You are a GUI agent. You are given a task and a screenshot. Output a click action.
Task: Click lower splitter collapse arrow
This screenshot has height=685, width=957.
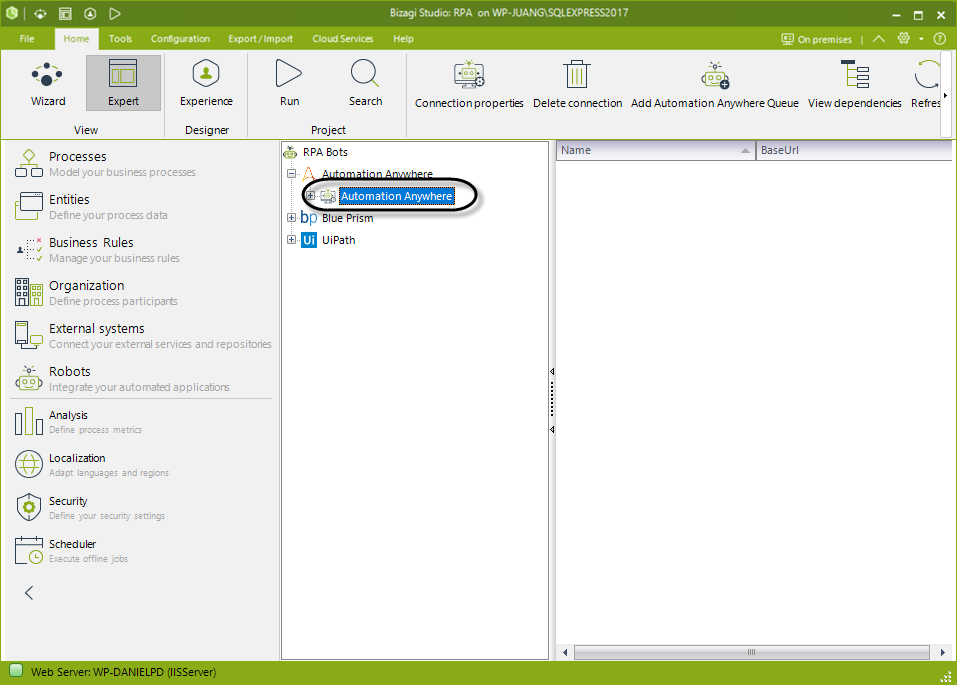tap(552, 429)
